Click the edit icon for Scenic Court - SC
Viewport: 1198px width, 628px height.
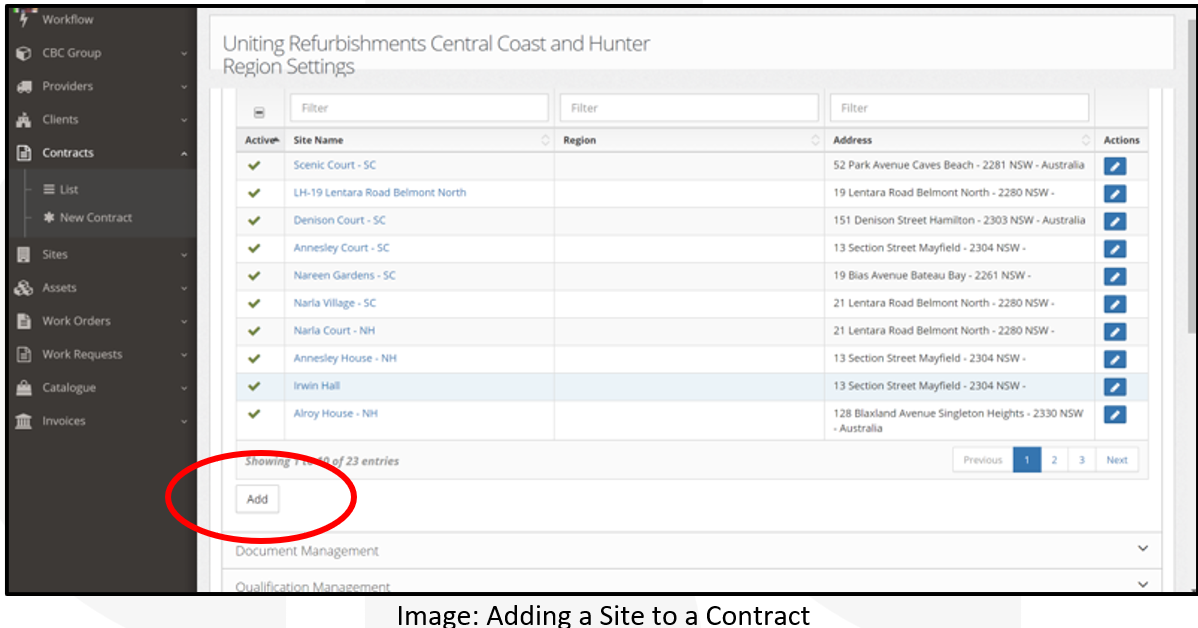click(1115, 166)
